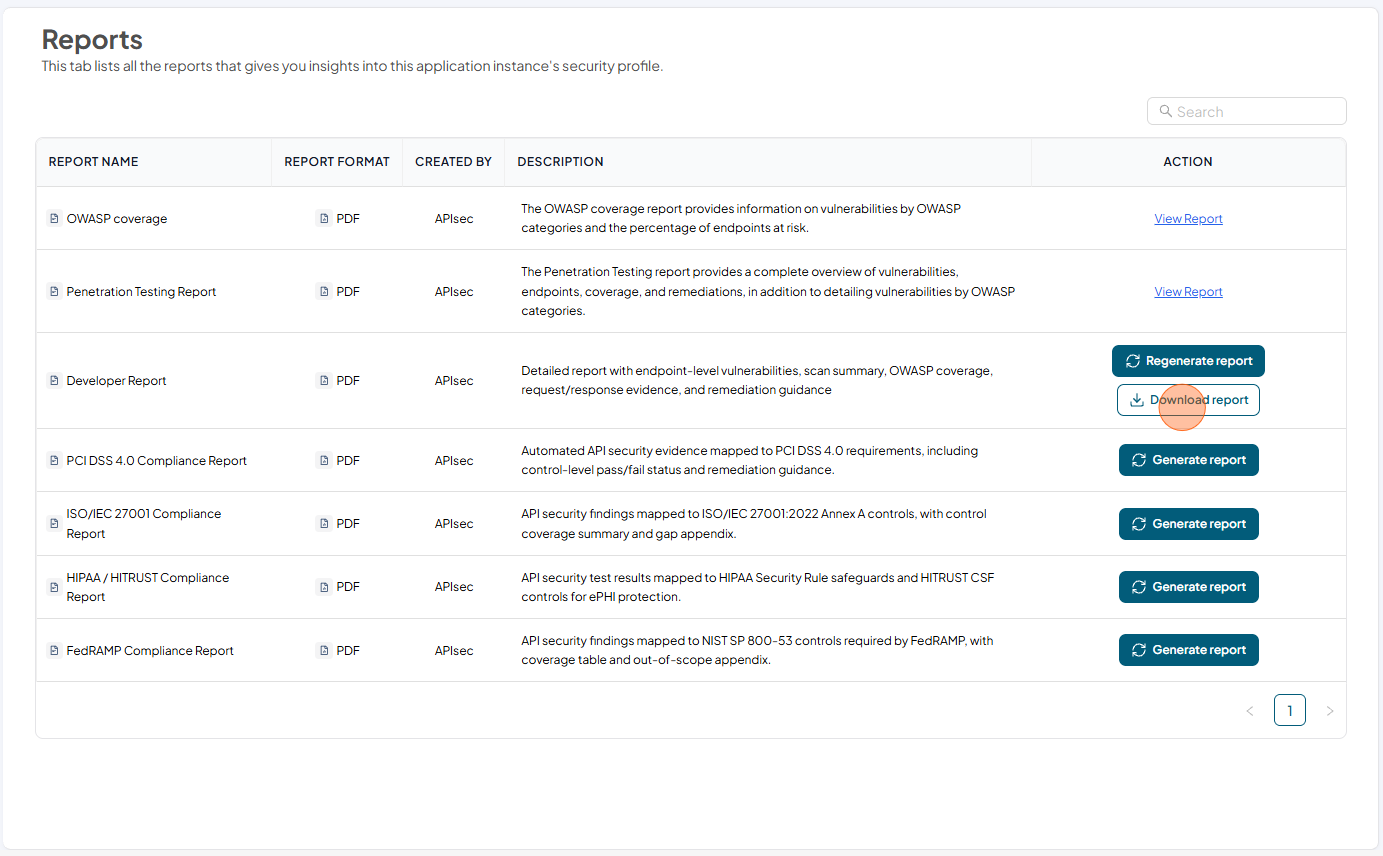Go to the previous page with the left arrow

click(x=1249, y=711)
